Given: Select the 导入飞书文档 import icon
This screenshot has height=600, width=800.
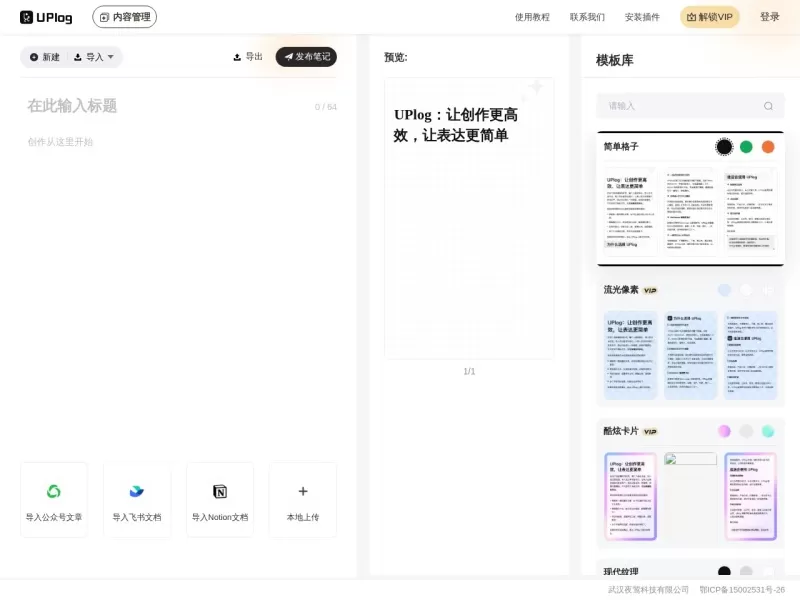Looking at the screenshot, I should (137, 491).
